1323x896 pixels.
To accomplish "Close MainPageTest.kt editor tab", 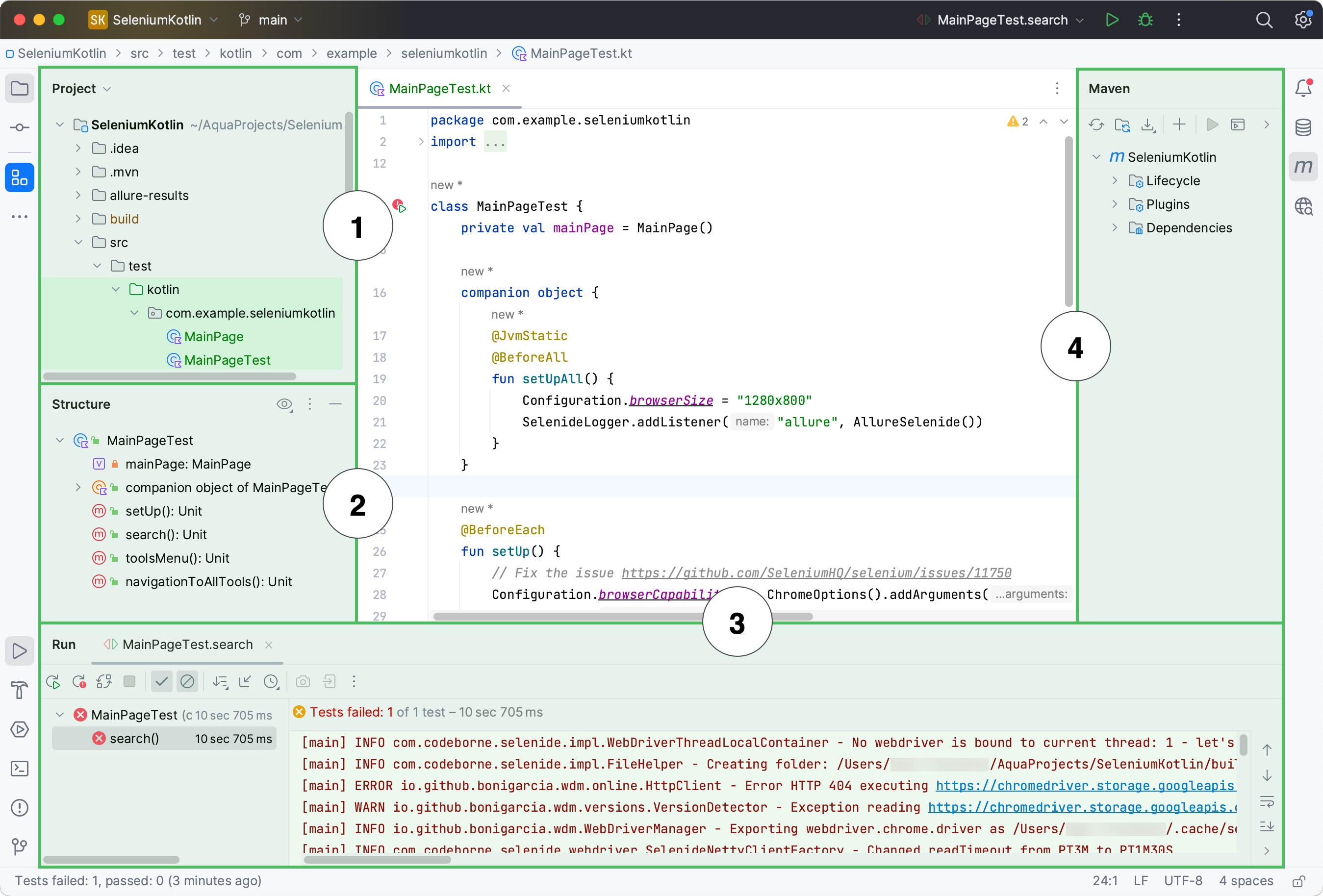I will coord(506,89).
